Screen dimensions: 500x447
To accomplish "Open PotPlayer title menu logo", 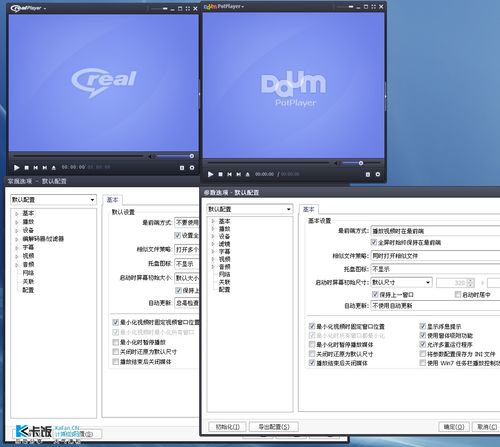I will (224, 6).
